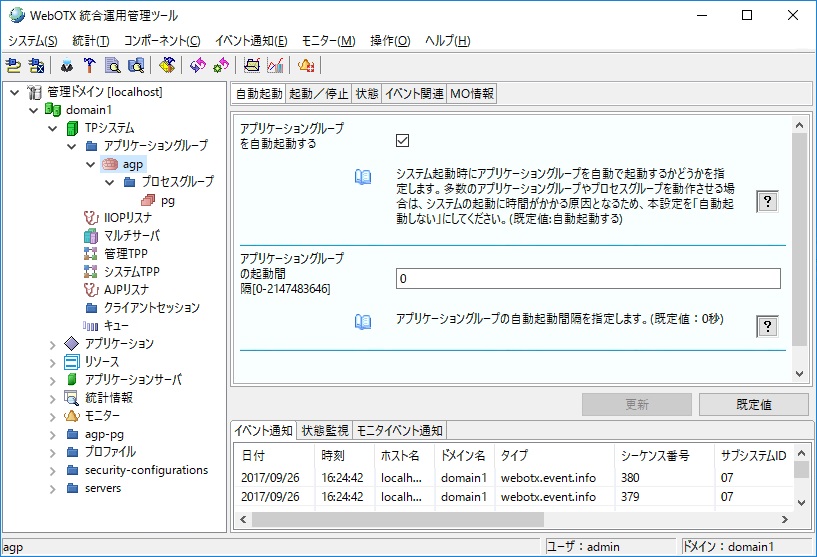Image resolution: width=817 pixels, height=557 pixels.
Task: Open the 操作(O) menu
Action: 389,41
